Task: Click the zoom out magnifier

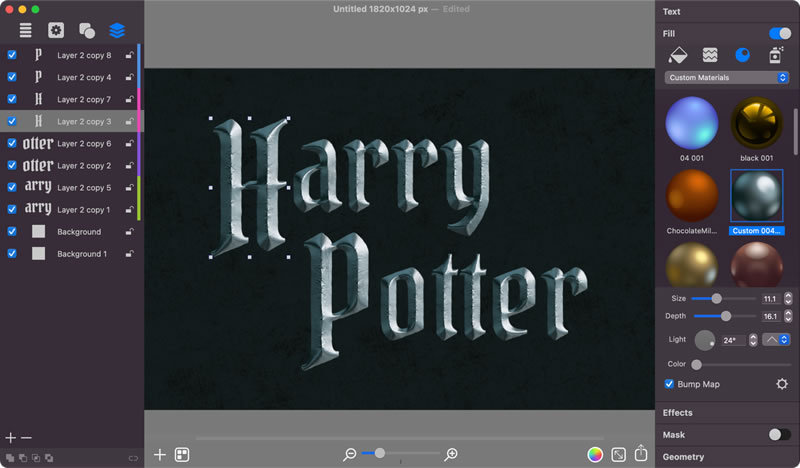Action: 350,454
